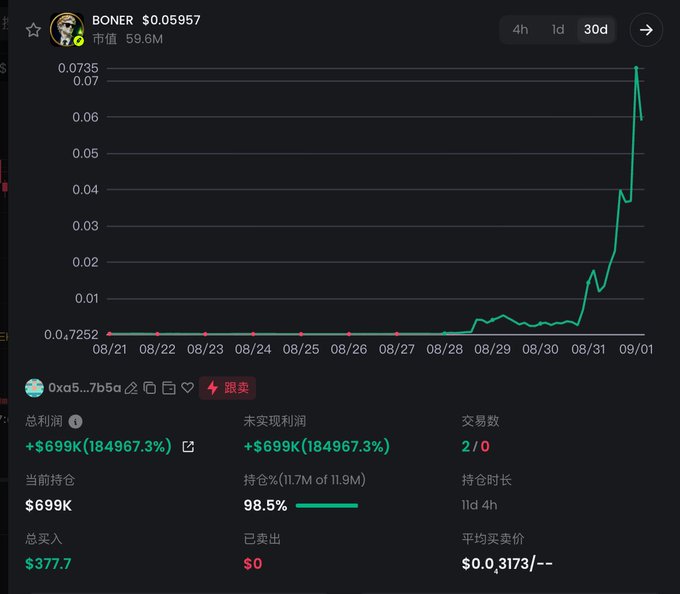Star BONER token as favorite
Image resolution: width=680 pixels, height=594 pixels.
33,30
